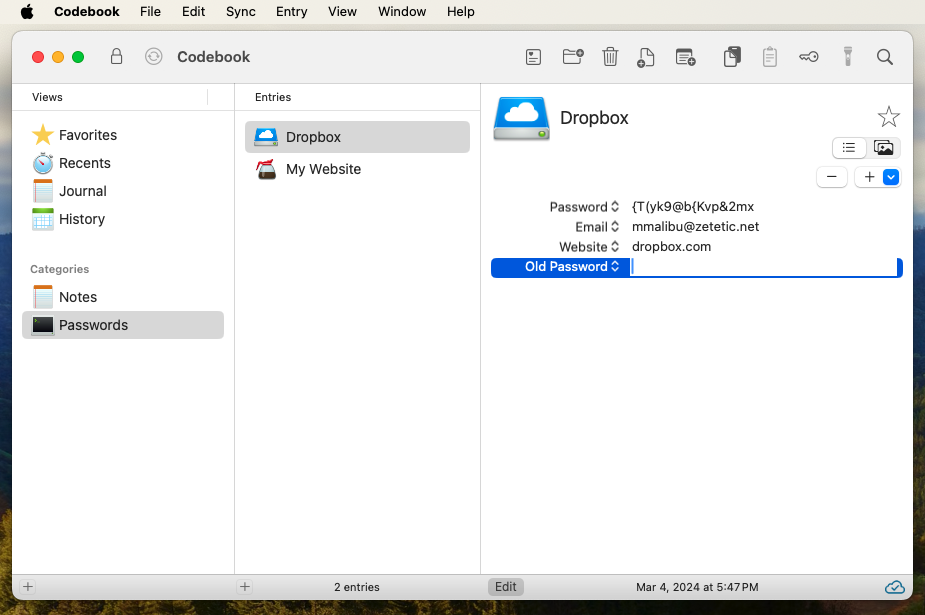
Task: Click the modified date Mar 4, 2024
Action: point(697,587)
